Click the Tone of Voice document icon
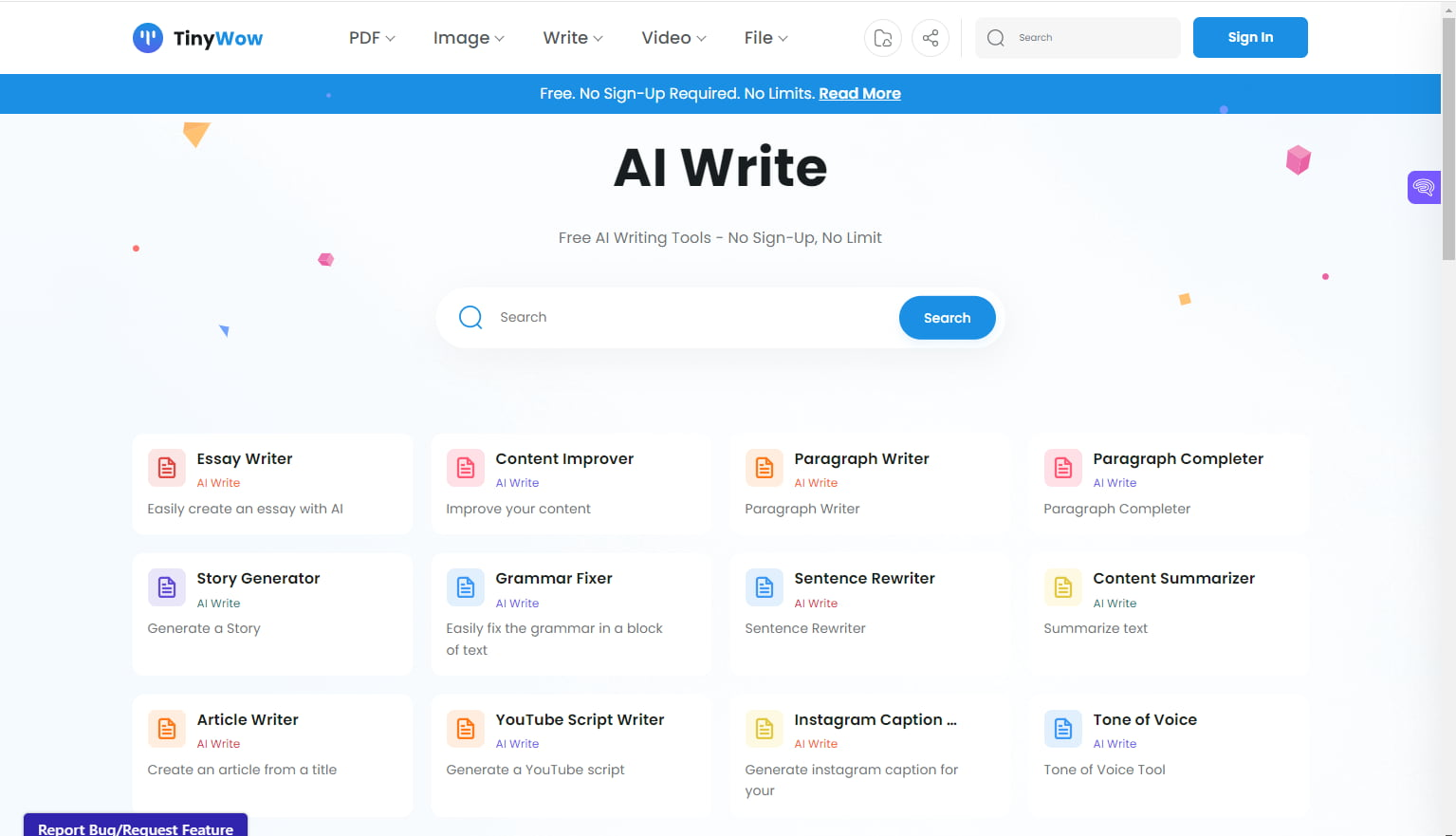Viewport: 1456px width, 836px height. pos(1063,729)
